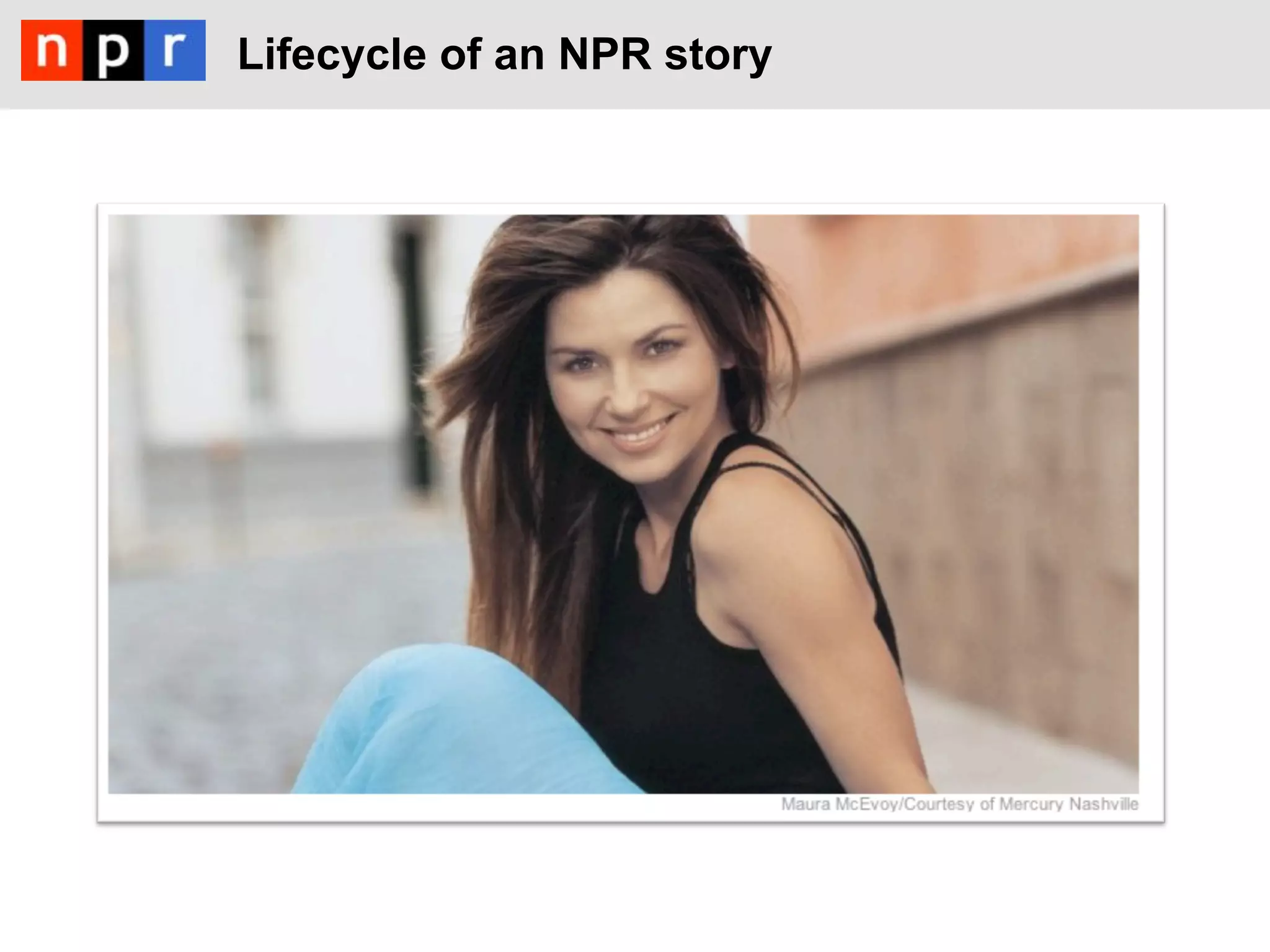
Task: Click the word "story" in the heading
Action: 718,57
